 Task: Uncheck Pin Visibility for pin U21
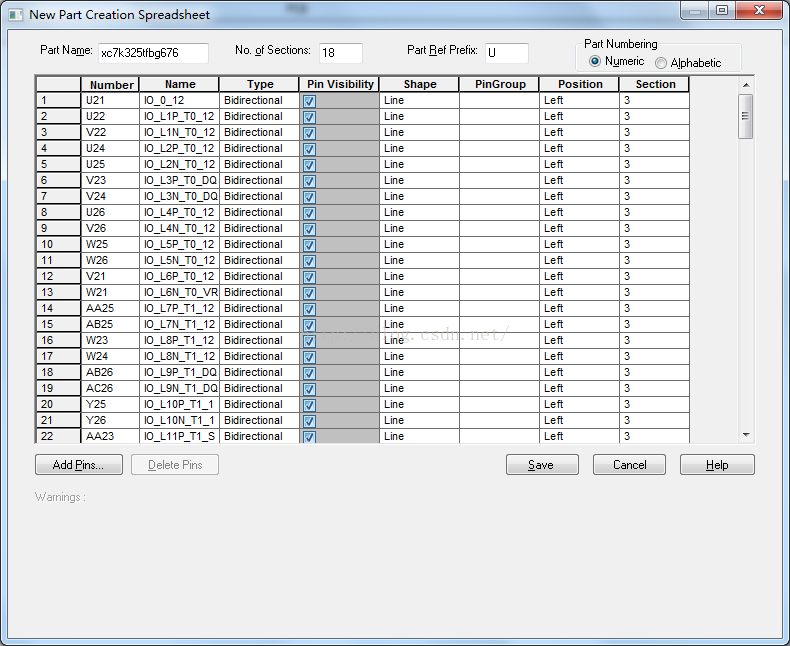click(309, 101)
